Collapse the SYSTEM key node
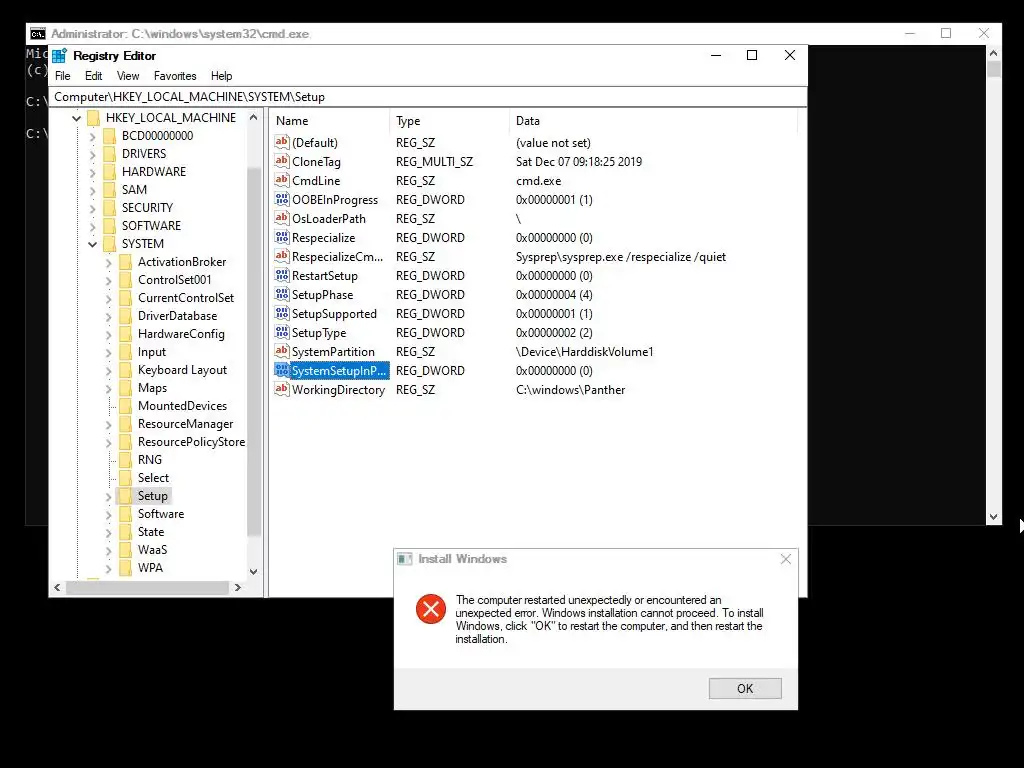The width and height of the screenshot is (1024, 768). pos(93,244)
